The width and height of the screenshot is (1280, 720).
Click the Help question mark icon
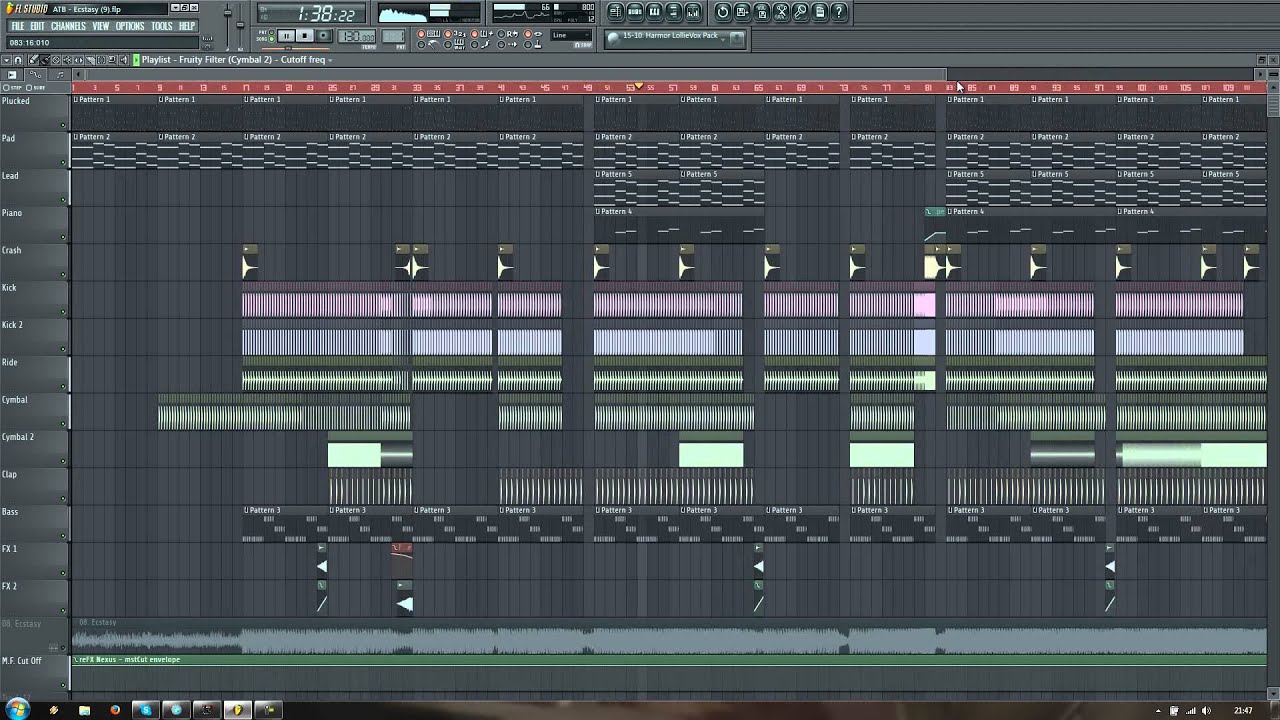tap(839, 12)
